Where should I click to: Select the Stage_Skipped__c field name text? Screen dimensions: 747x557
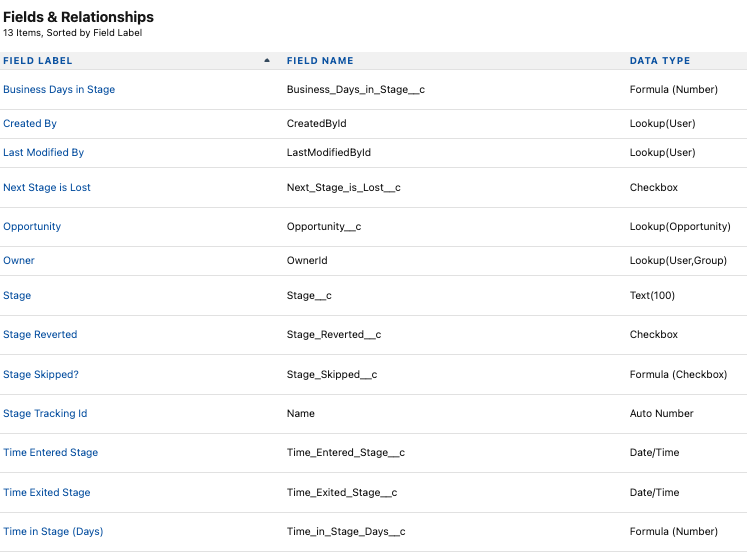[x=332, y=375]
